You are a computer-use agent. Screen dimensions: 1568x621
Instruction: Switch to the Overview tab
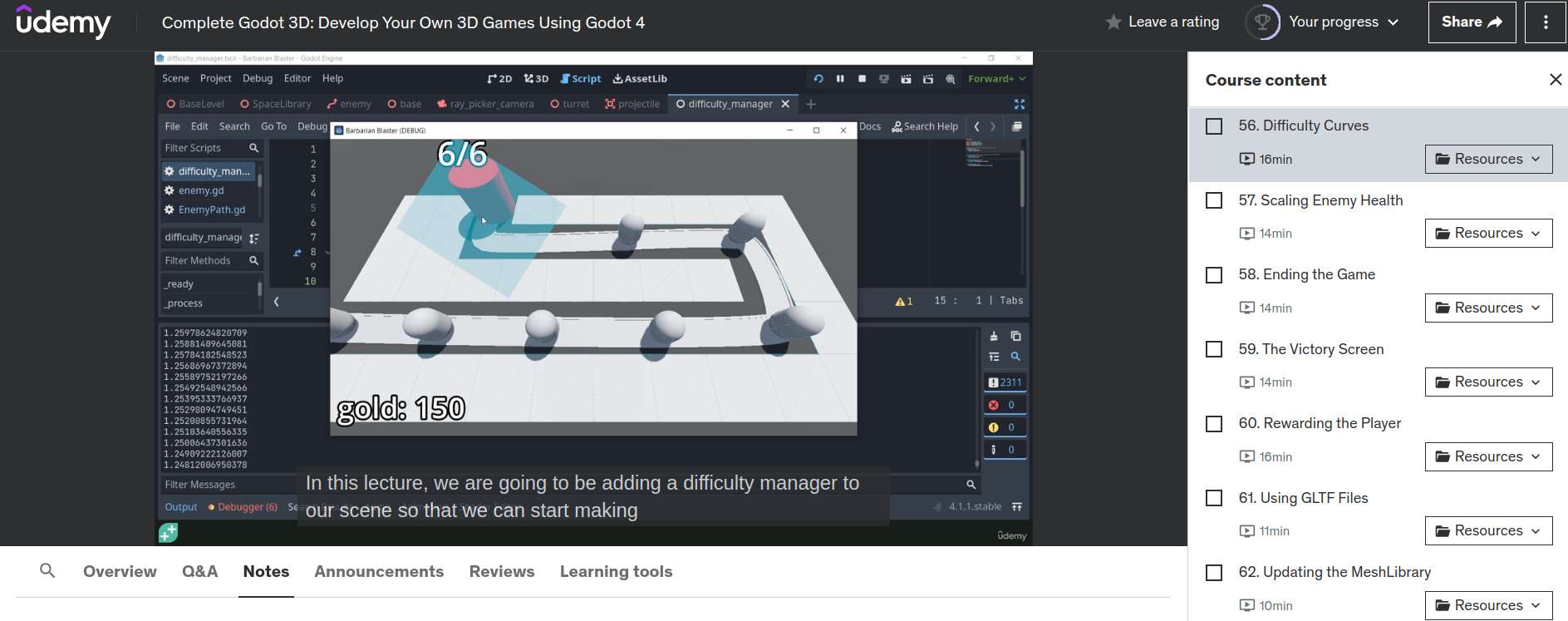[120, 571]
